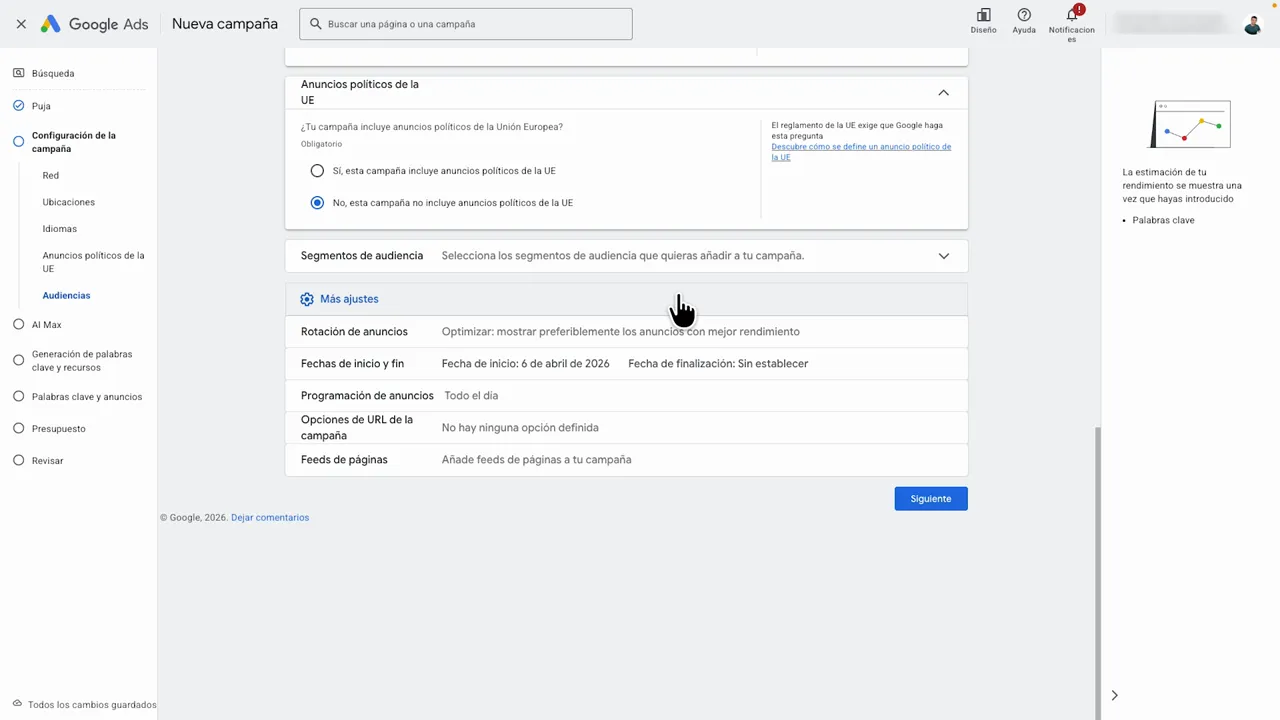This screenshot has width=1280, height=720.
Task: Jump to Ubicaciones subsection in sidebar
Action: point(69,202)
